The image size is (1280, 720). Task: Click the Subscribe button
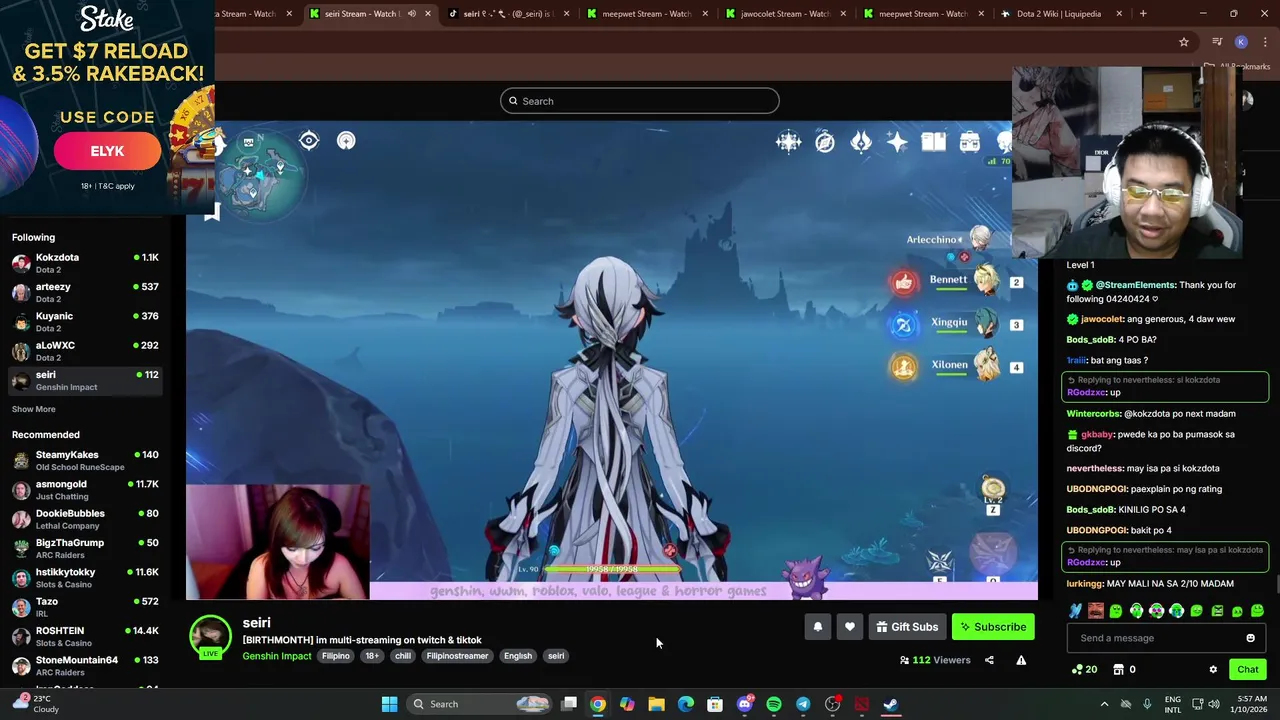point(993,627)
